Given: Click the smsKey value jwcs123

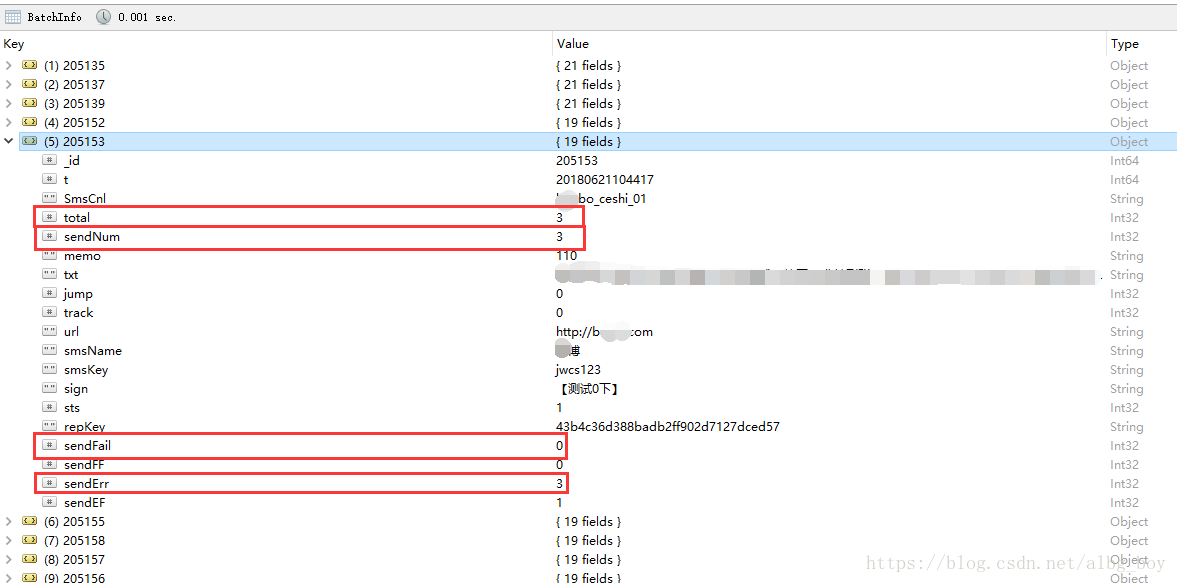Looking at the screenshot, I should click(x=578, y=370).
